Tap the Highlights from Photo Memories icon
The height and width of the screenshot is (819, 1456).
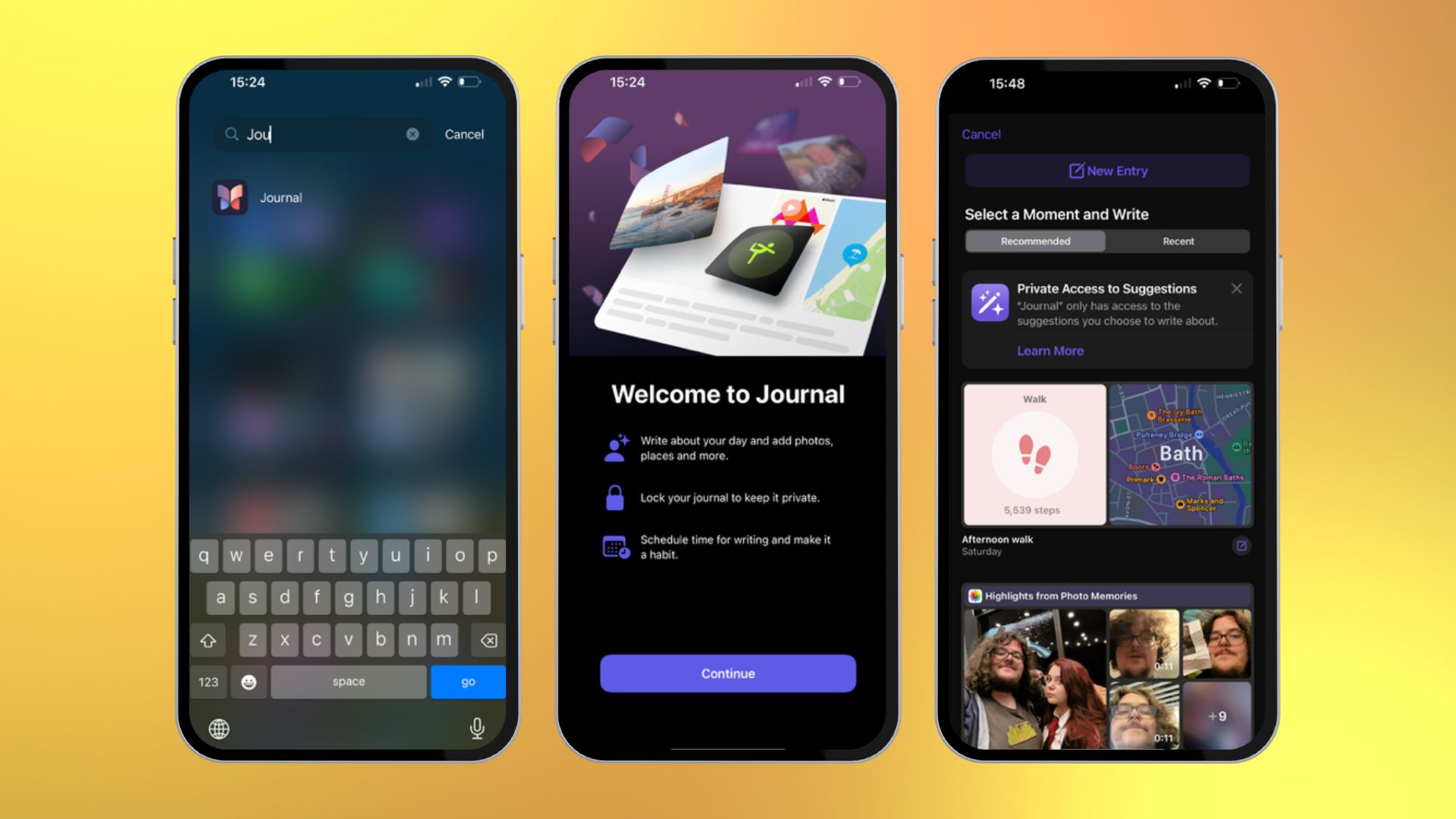click(x=976, y=595)
